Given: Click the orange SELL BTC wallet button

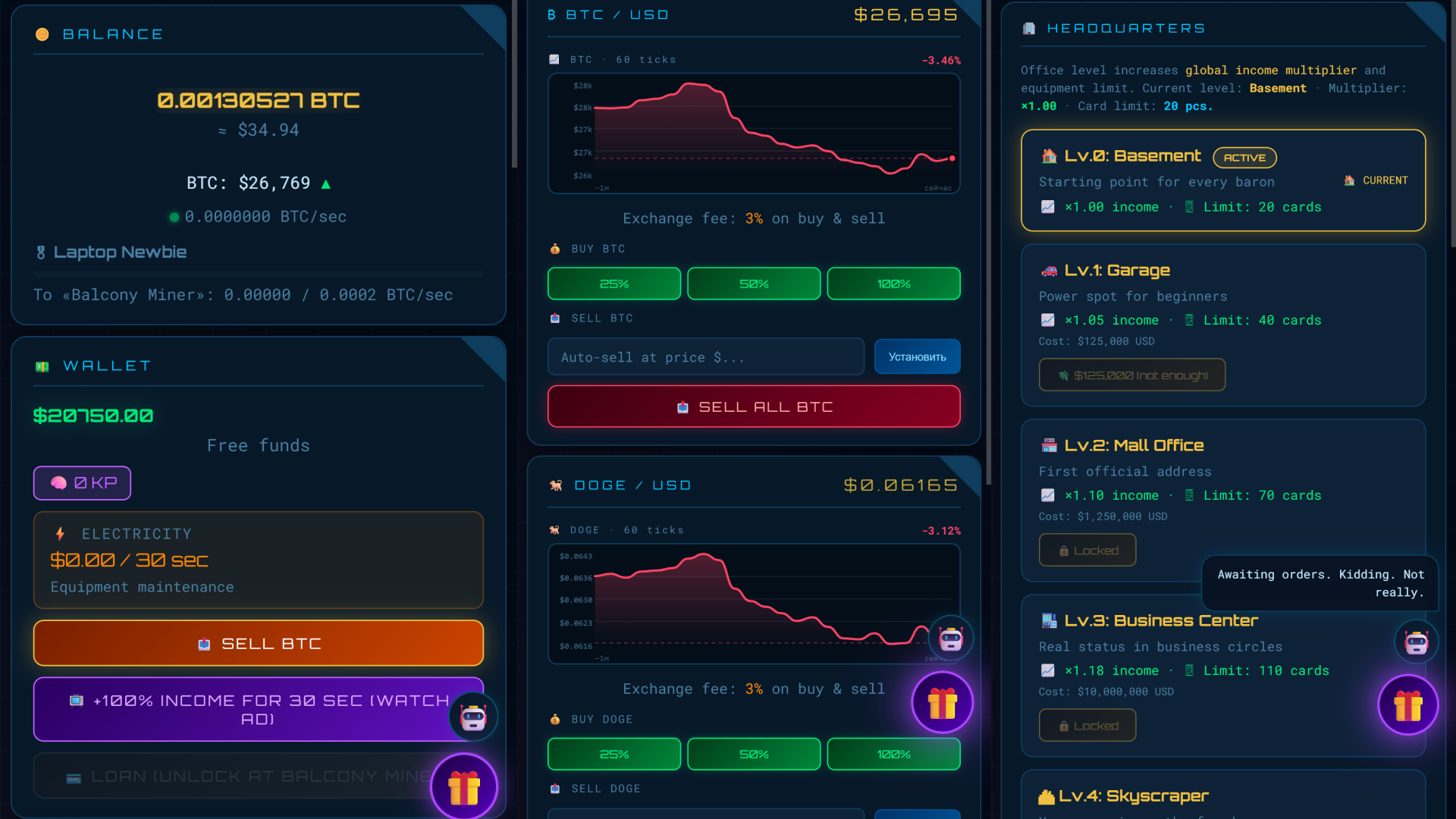Looking at the screenshot, I should click(259, 643).
